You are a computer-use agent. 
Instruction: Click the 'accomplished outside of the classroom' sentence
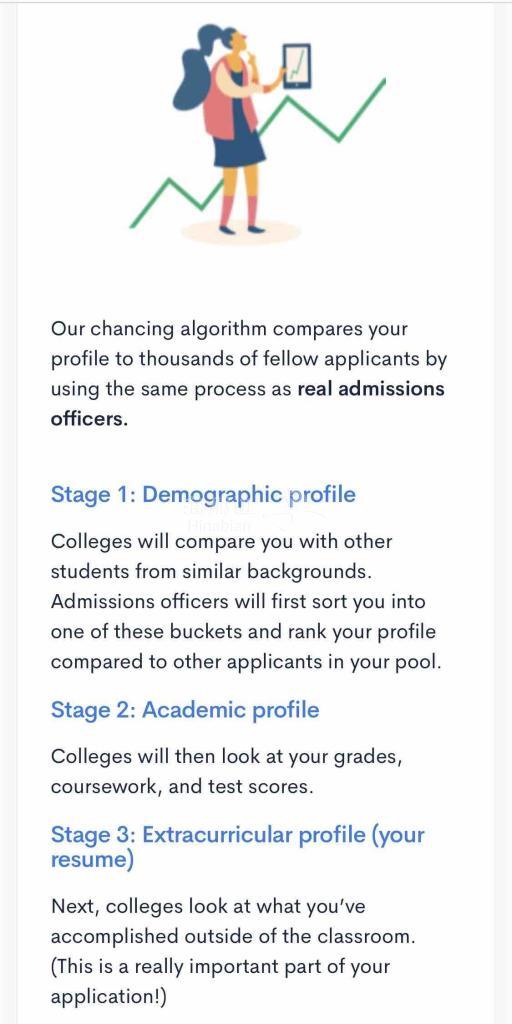pos(233,921)
